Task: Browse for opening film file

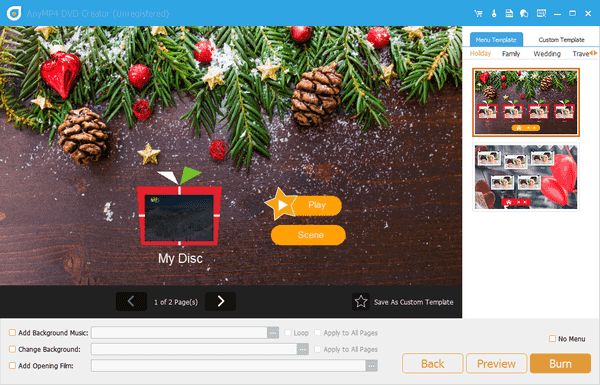Action: [x=371, y=366]
